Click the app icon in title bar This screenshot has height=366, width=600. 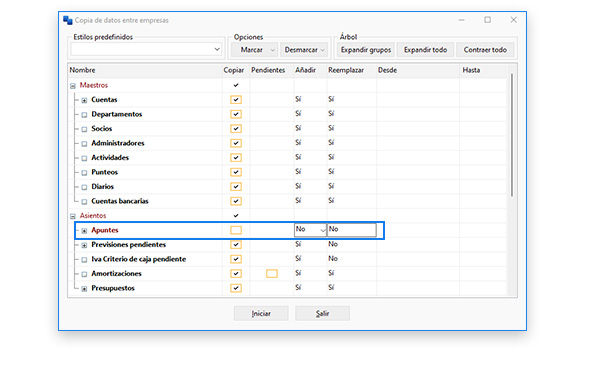click(68, 20)
